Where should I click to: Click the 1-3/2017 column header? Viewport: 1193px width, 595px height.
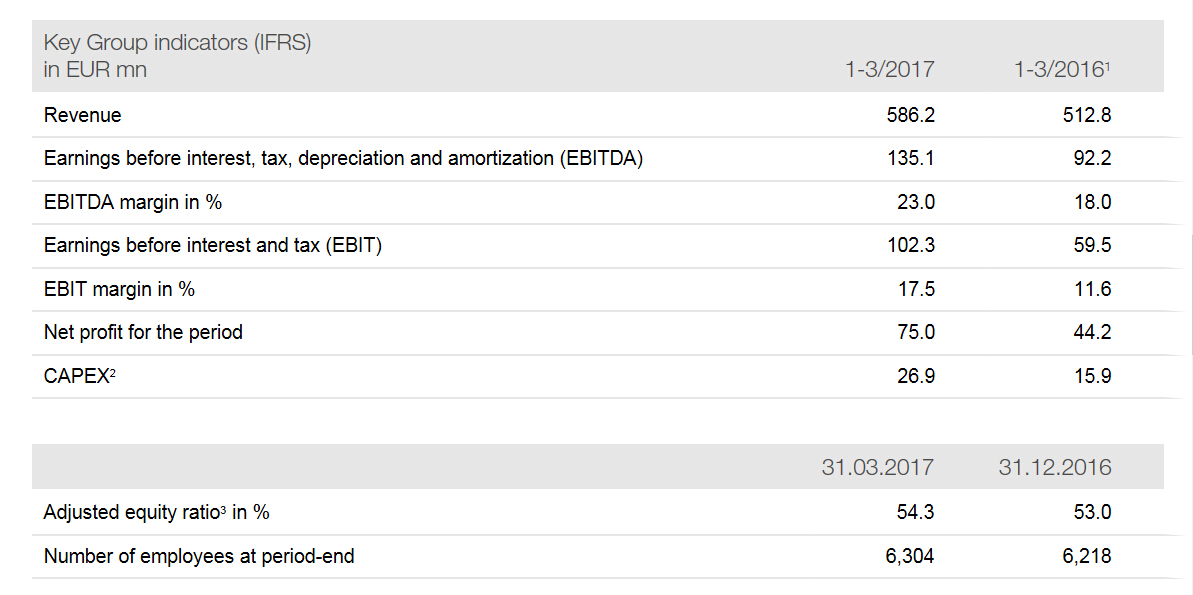[890, 70]
